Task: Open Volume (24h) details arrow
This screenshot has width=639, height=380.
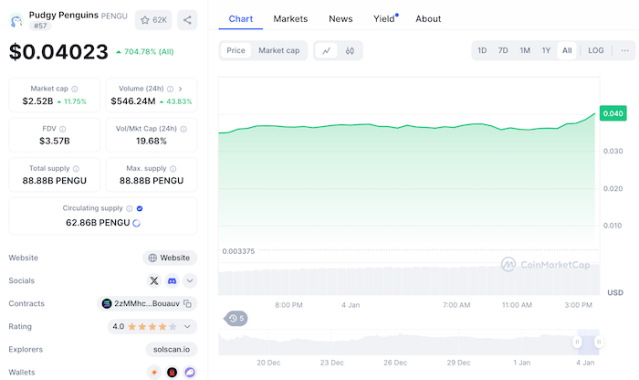Action: pos(180,89)
